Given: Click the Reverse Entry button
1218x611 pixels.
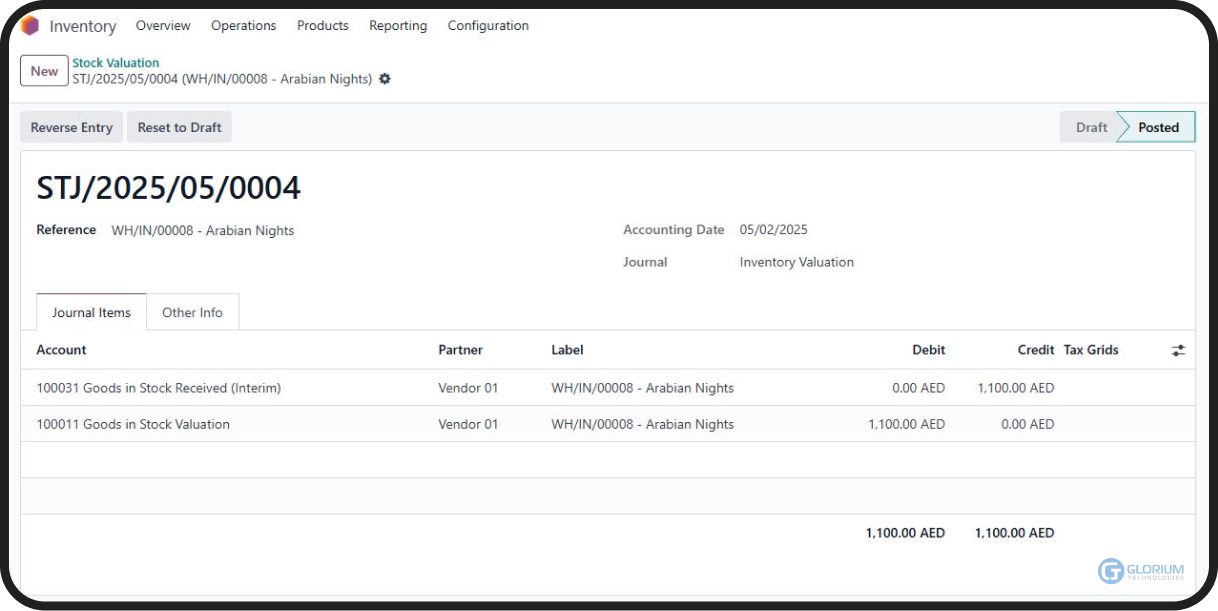Looking at the screenshot, I should pos(71,127).
